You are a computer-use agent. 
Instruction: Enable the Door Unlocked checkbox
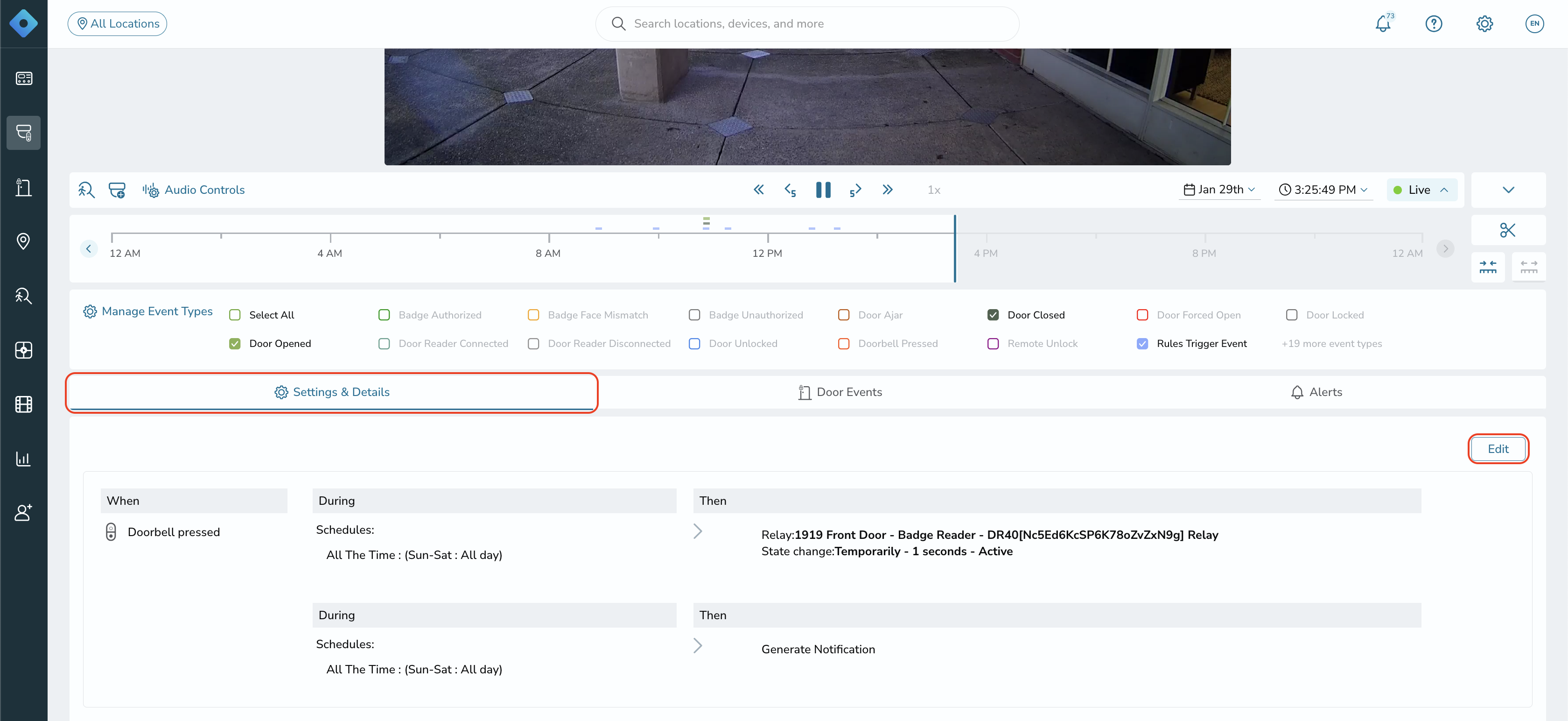(x=694, y=343)
